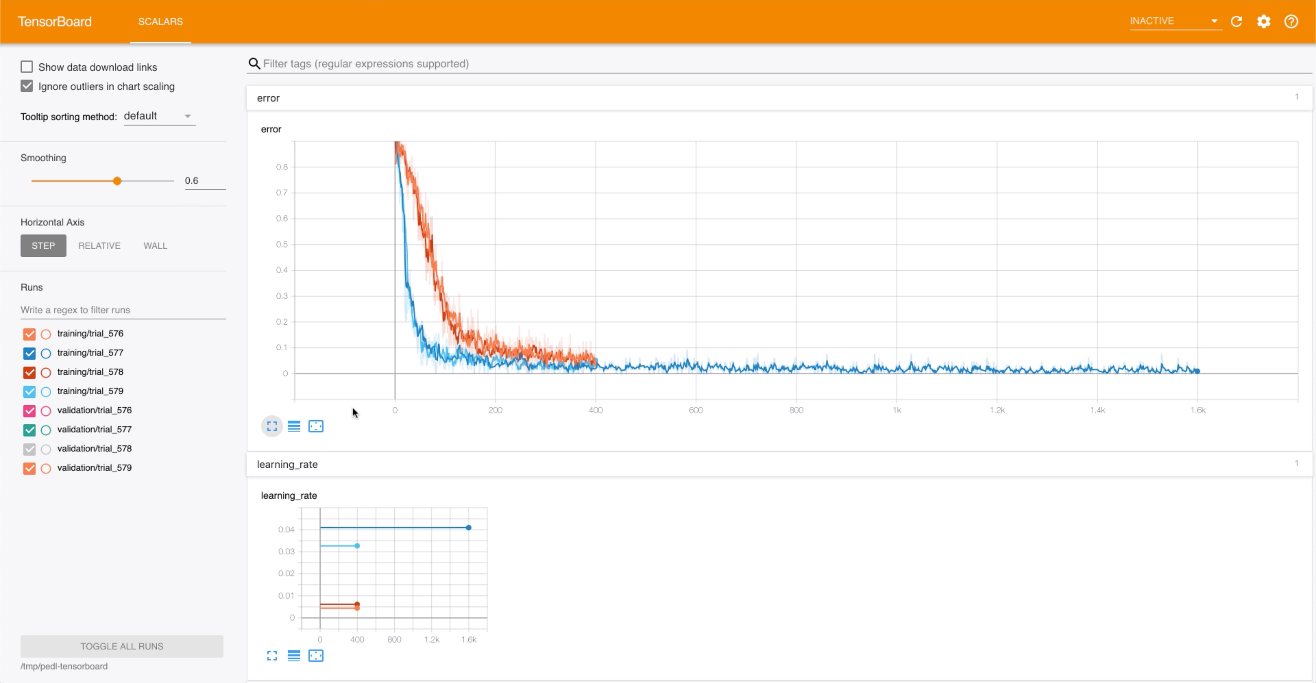This screenshot has height=683, width=1316.
Task: Click the 1.6k tick on error chart
Action: tap(1198, 411)
